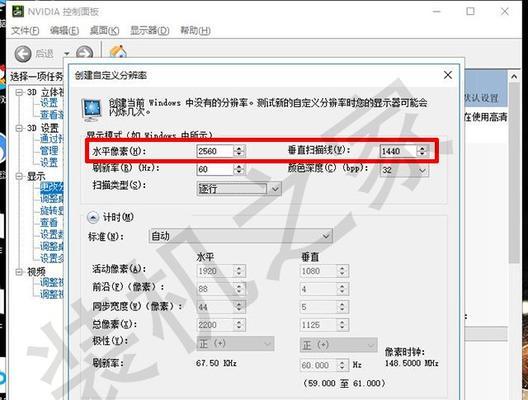Click the vertical refresh rate field 60.000
Viewport: 528px width, 400px height.
tap(318, 365)
